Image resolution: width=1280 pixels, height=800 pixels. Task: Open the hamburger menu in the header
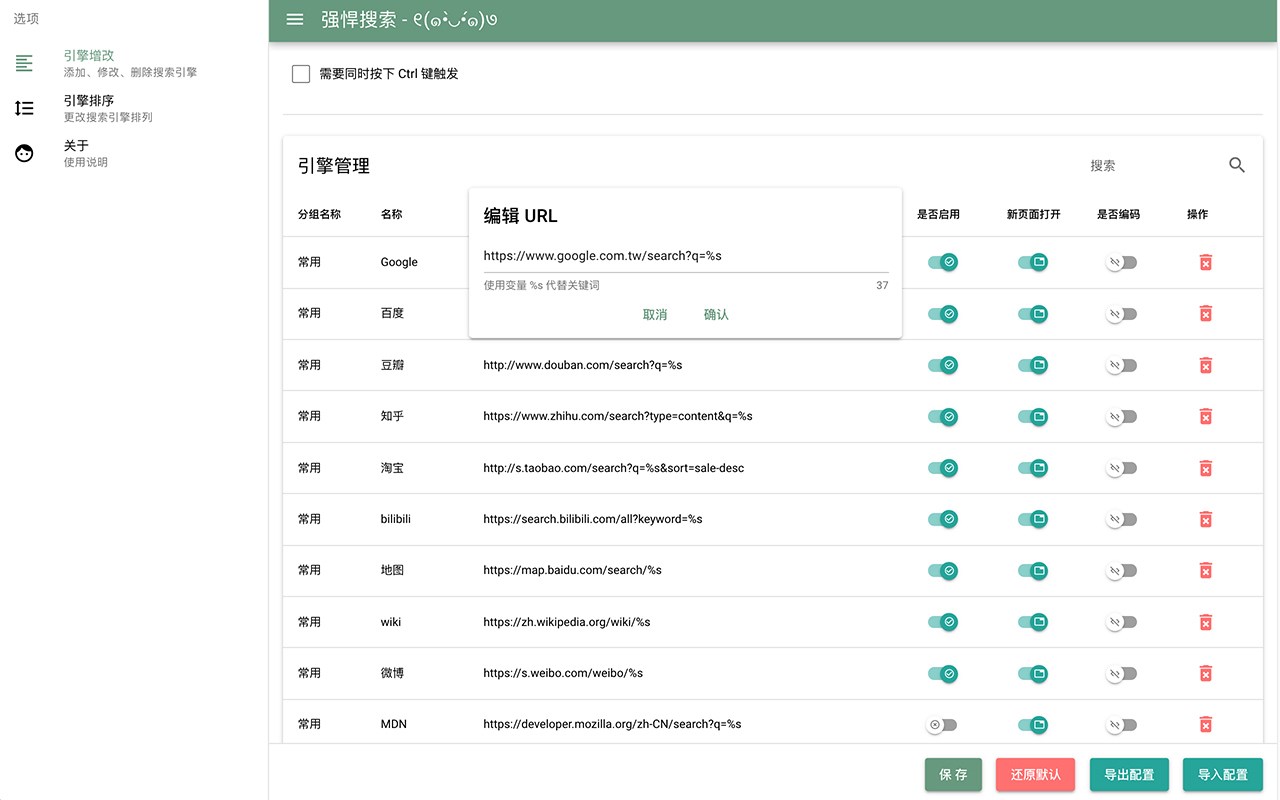click(x=295, y=19)
